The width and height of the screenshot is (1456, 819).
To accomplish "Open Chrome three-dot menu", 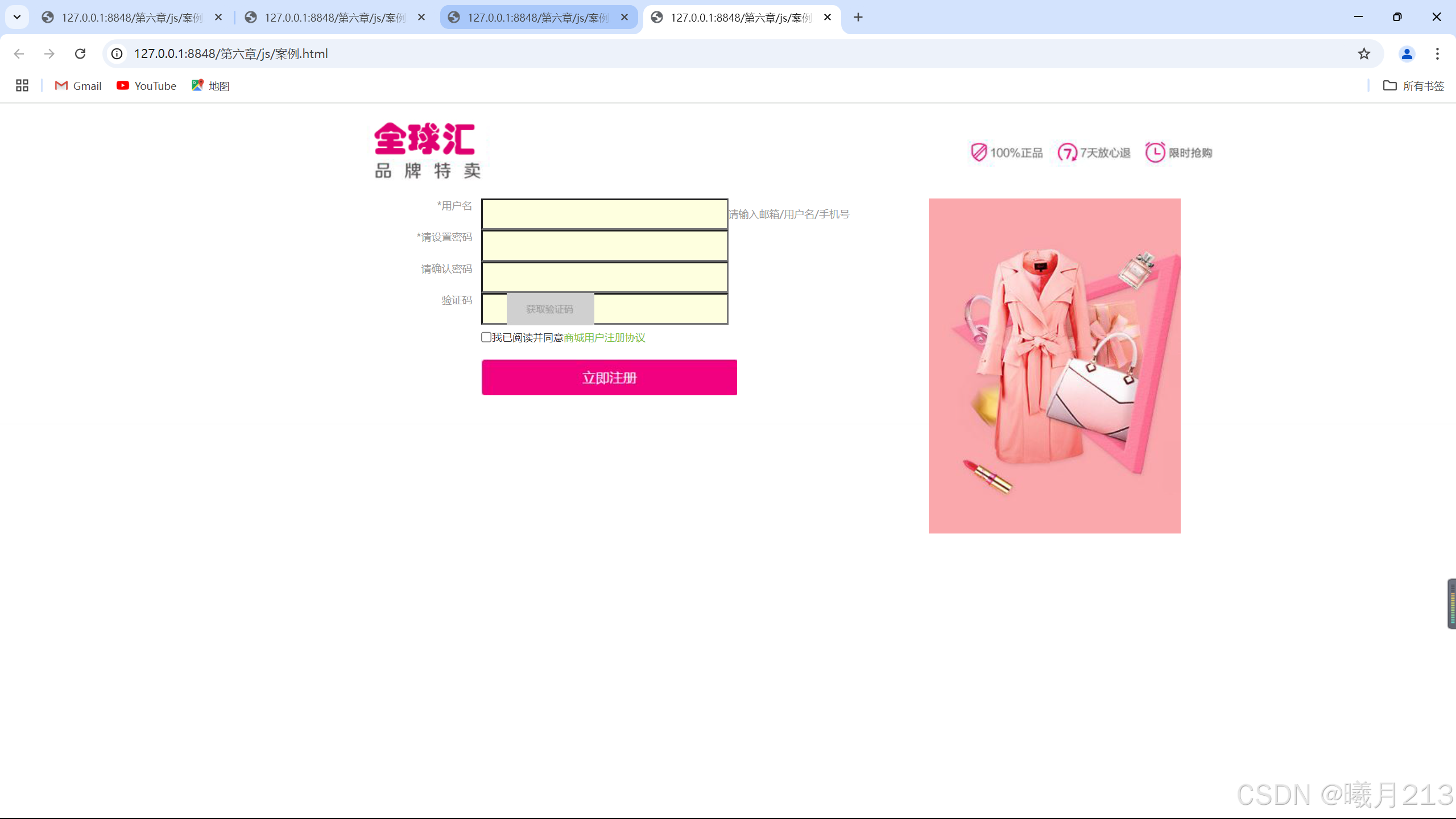I will click(1437, 53).
